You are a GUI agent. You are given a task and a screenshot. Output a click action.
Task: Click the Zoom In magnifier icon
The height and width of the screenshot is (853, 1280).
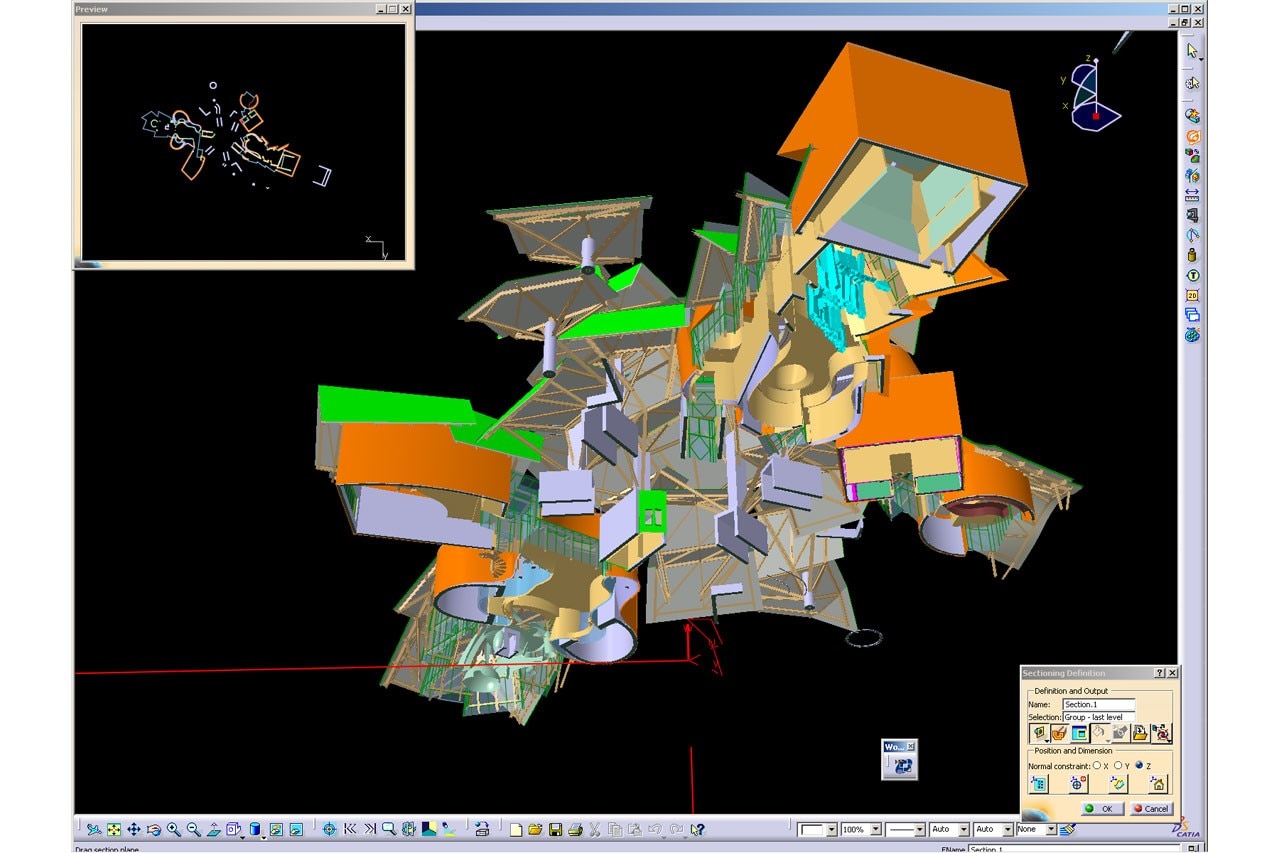pyautogui.click(x=174, y=829)
